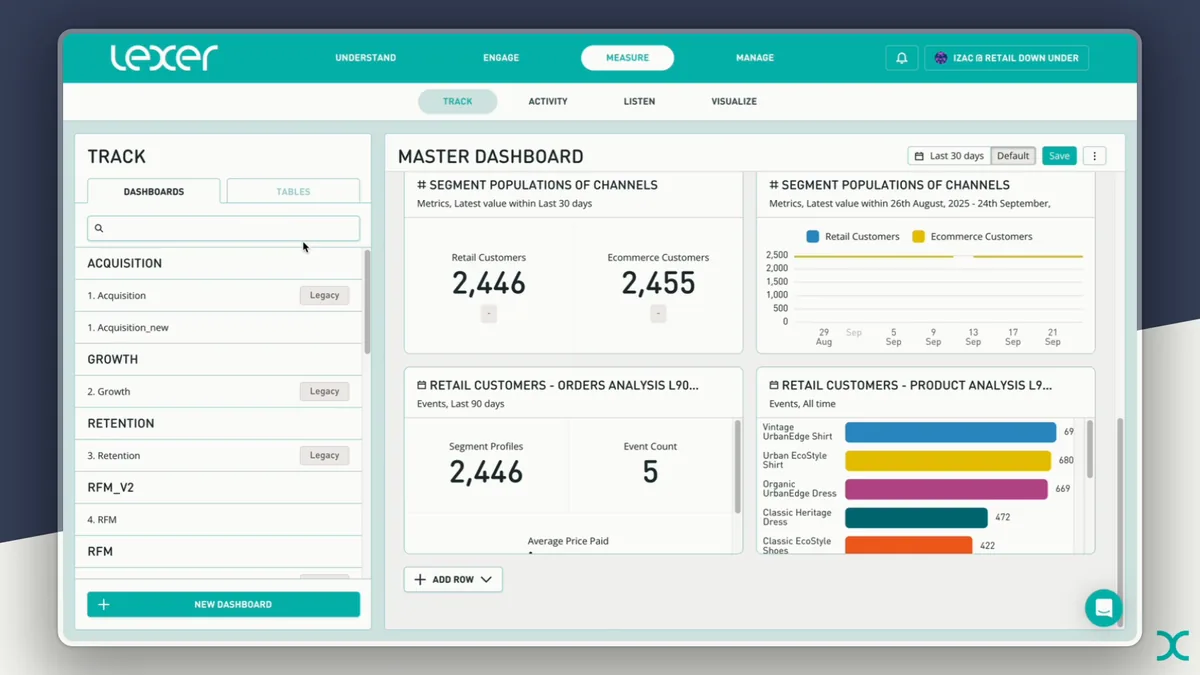Click the plus icon on New Dashboard
This screenshot has height=675, width=1200.
pos(104,604)
